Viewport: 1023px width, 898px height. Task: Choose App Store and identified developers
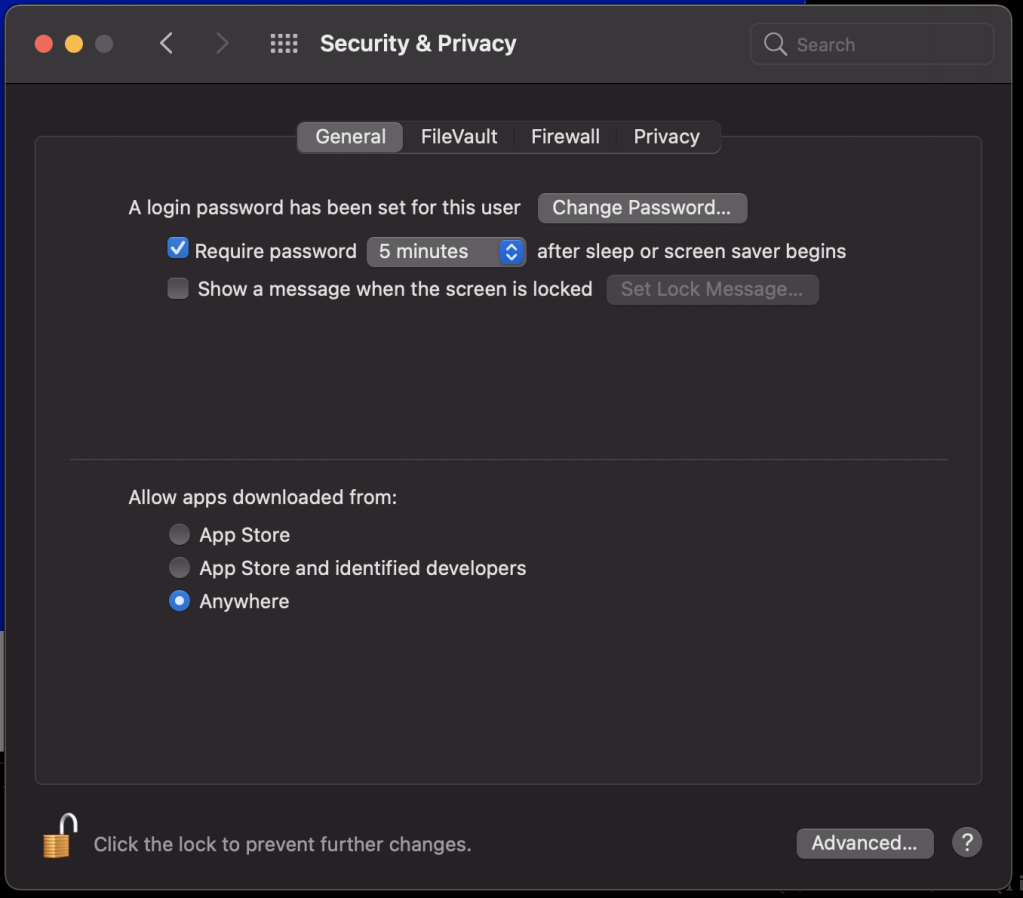pyautogui.click(x=179, y=568)
